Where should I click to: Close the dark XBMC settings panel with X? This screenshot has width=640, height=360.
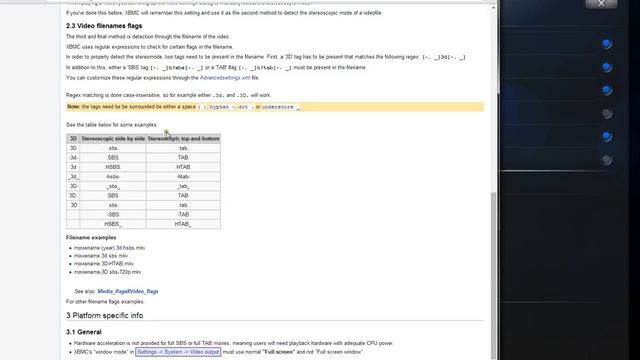[601, 4]
